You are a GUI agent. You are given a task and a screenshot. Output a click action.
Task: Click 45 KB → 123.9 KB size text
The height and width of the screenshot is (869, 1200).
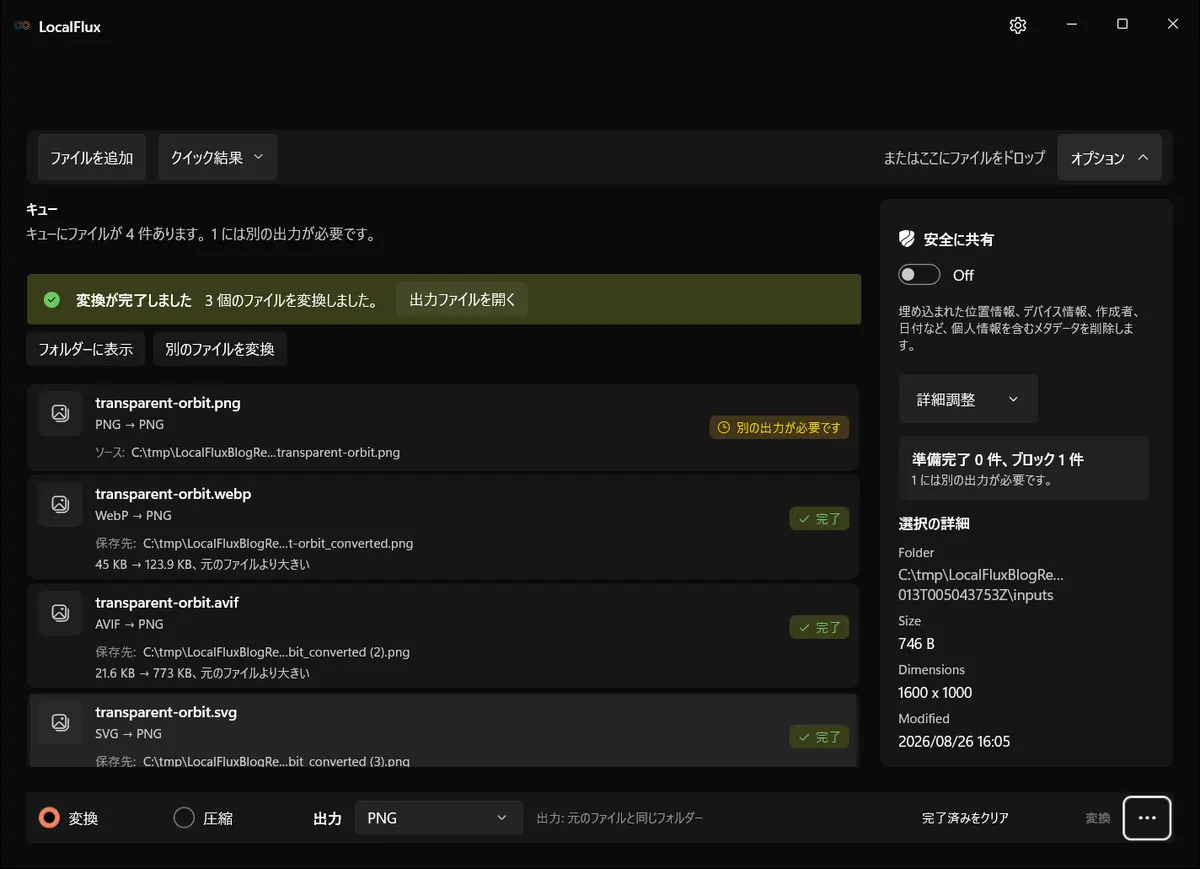[x=202, y=564]
